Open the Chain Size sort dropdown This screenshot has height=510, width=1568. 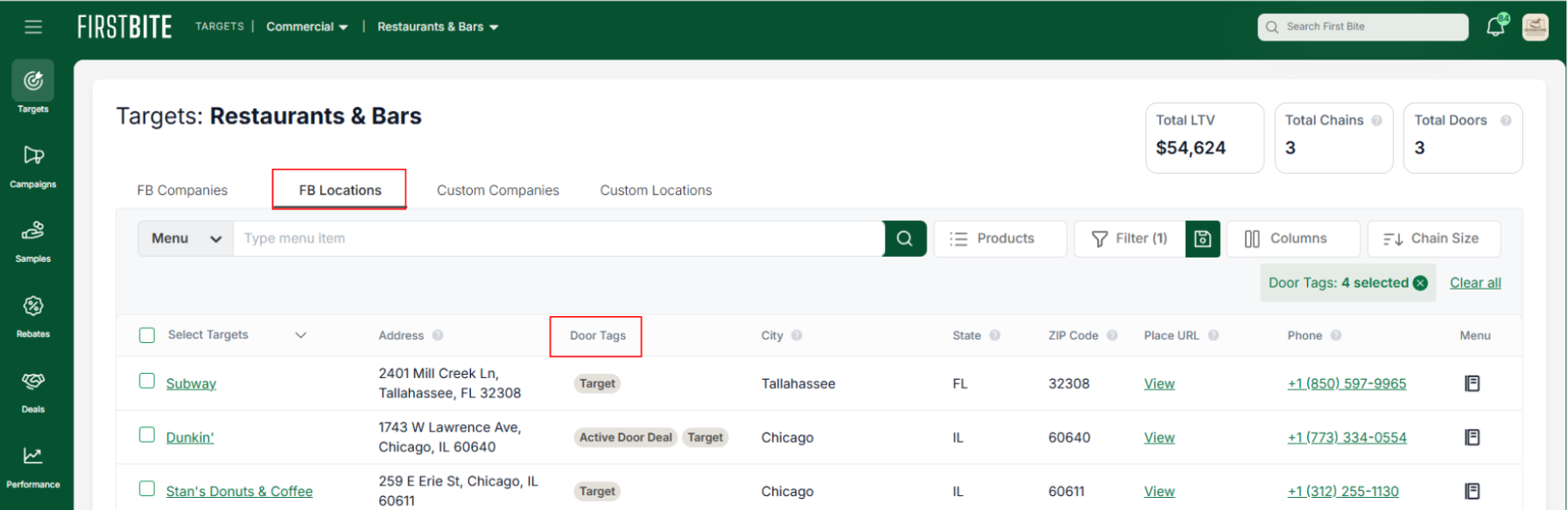(1434, 239)
